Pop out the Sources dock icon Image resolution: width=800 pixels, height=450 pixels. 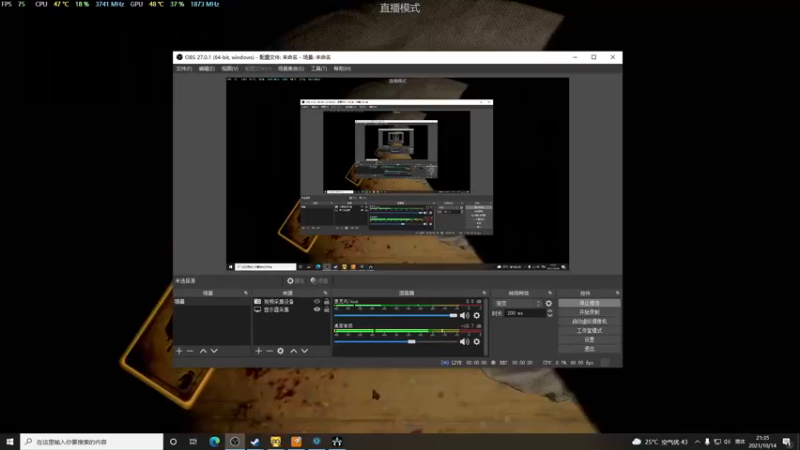[x=326, y=293]
